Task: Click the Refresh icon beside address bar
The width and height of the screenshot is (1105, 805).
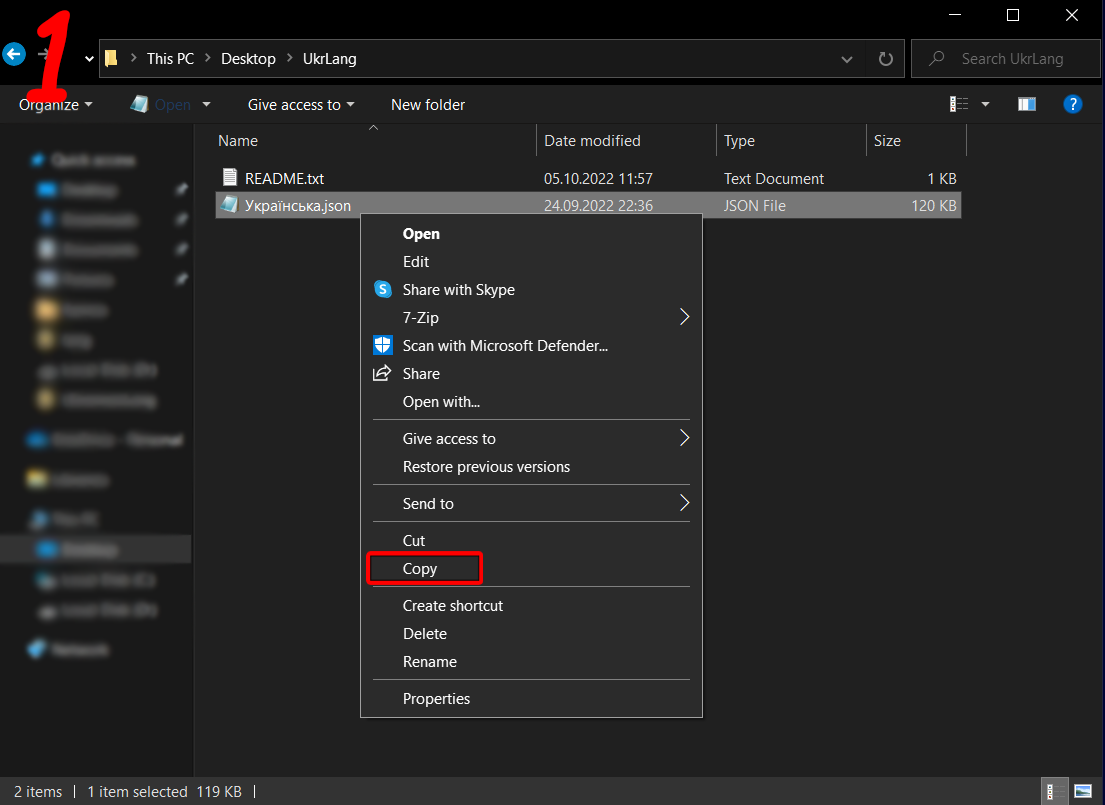Action: [x=885, y=59]
